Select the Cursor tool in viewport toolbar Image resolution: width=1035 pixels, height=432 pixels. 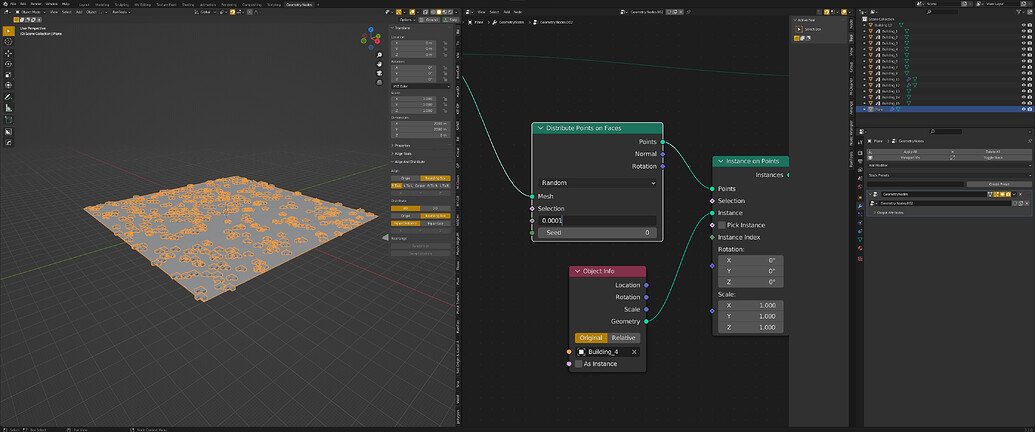(9, 42)
